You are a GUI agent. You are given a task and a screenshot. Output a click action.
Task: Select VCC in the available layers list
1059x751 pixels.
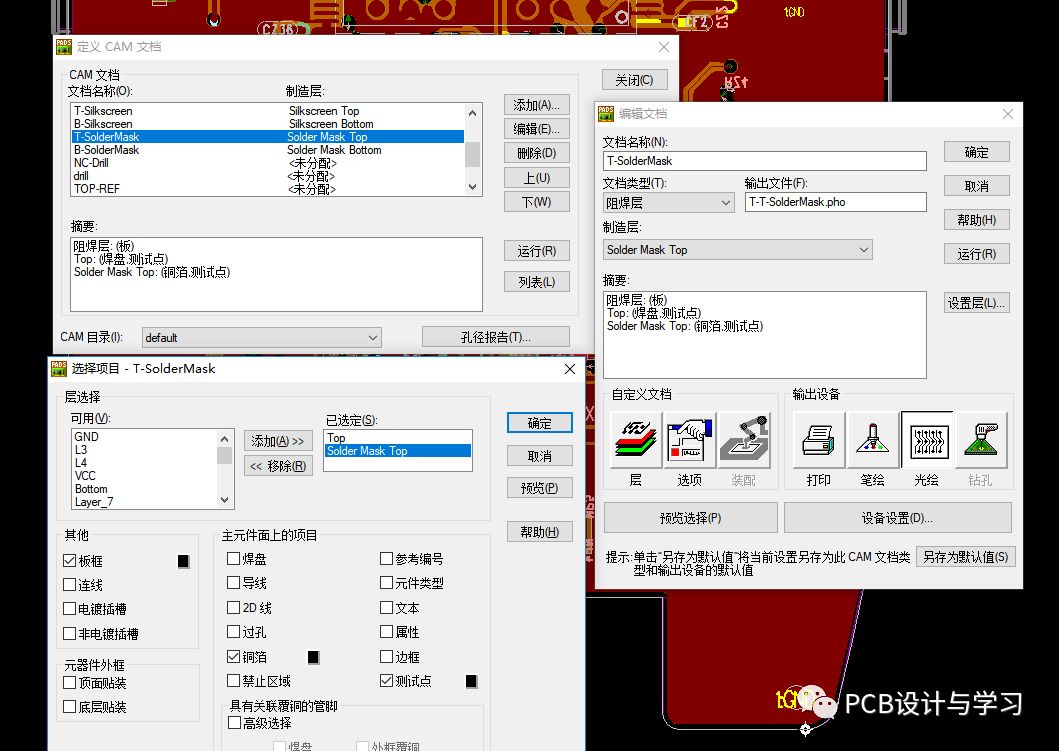pyautogui.click(x=85, y=476)
